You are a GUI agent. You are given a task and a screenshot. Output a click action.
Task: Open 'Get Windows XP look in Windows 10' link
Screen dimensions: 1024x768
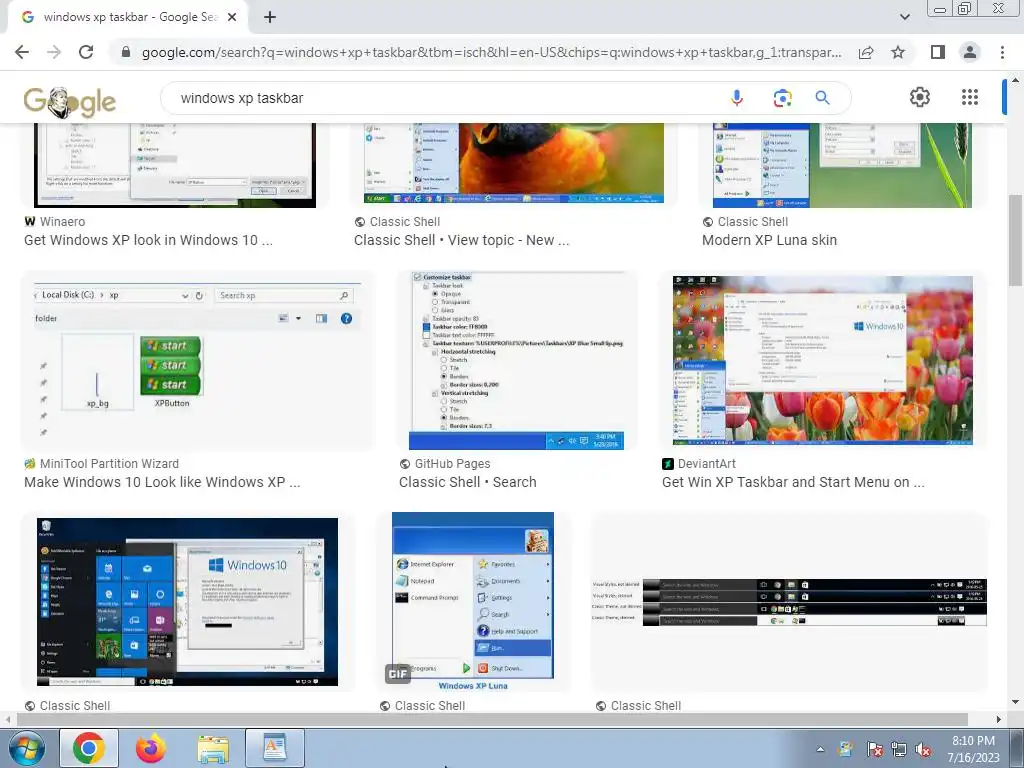(x=148, y=240)
